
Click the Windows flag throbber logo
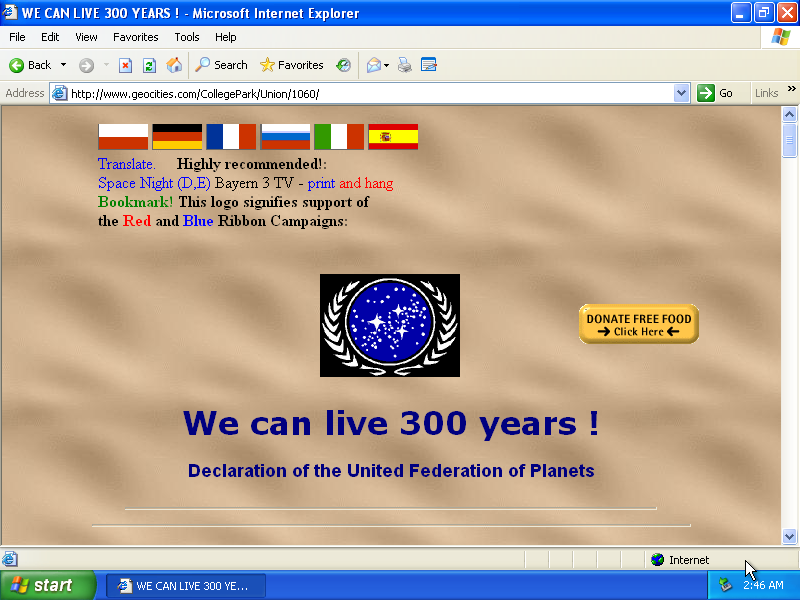pyautogui.click(x=781, y=37)
